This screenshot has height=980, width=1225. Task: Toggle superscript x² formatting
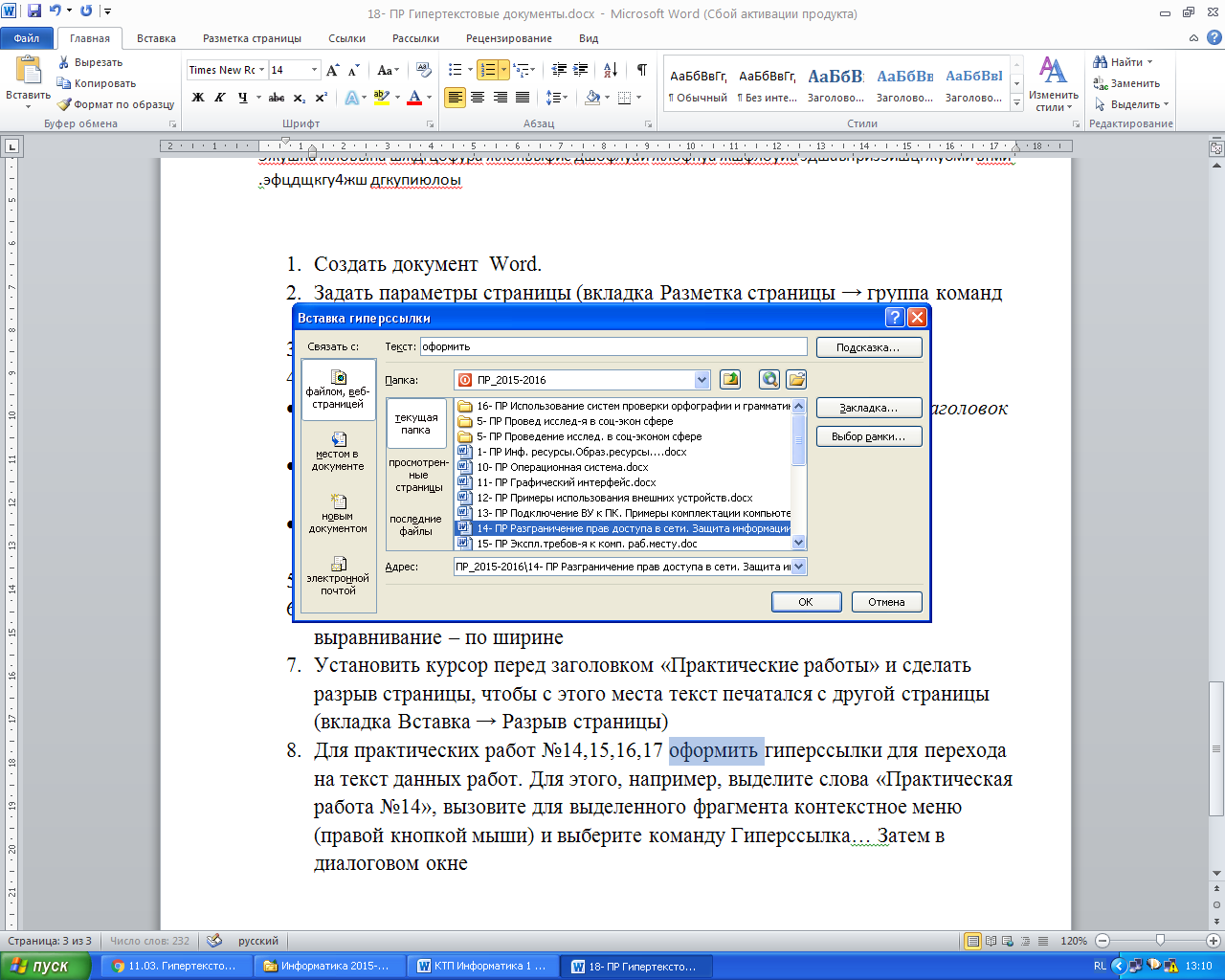pos(321,98)
